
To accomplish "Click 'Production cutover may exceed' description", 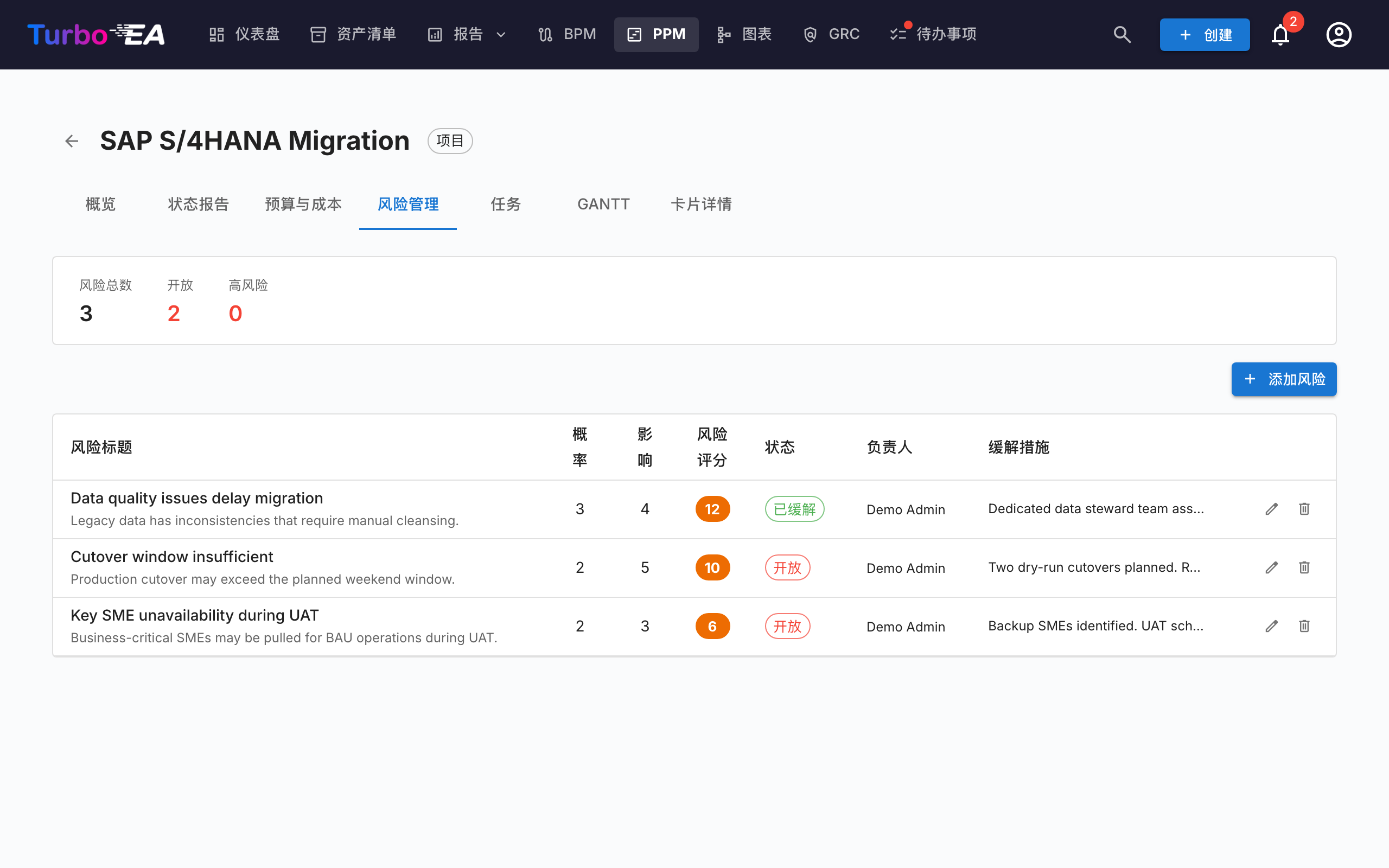I will click(x=263, y=579).
